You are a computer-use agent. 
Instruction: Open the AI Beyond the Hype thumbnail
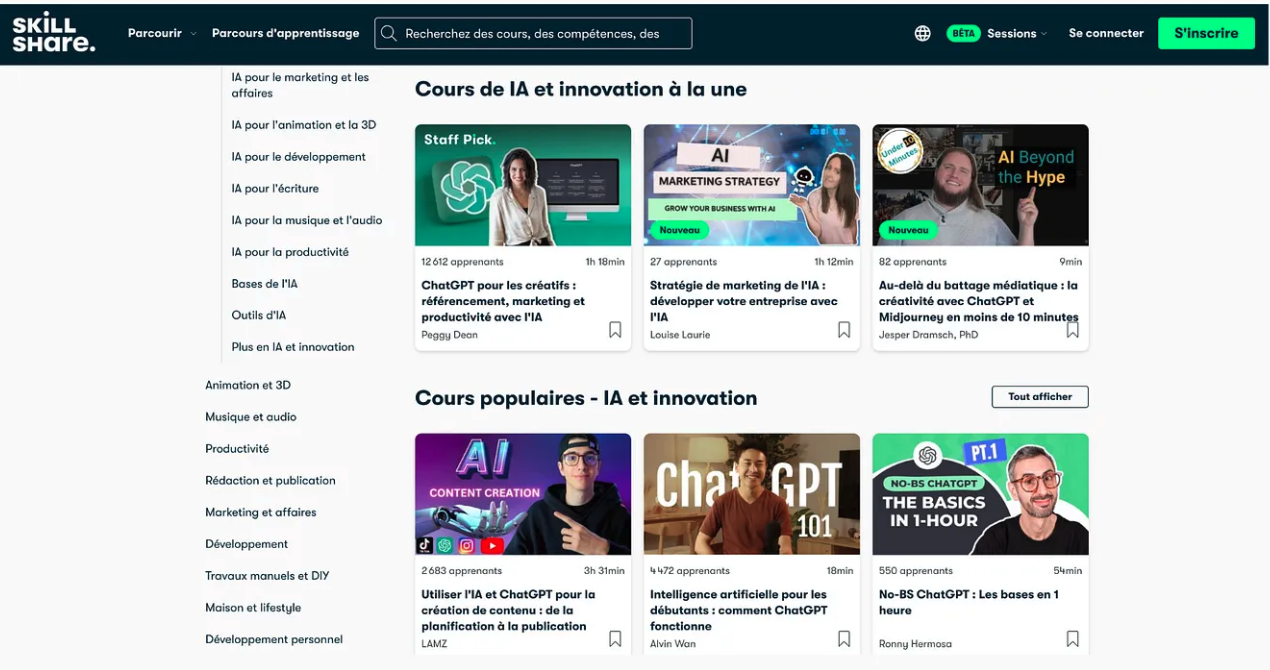point(980,185)
